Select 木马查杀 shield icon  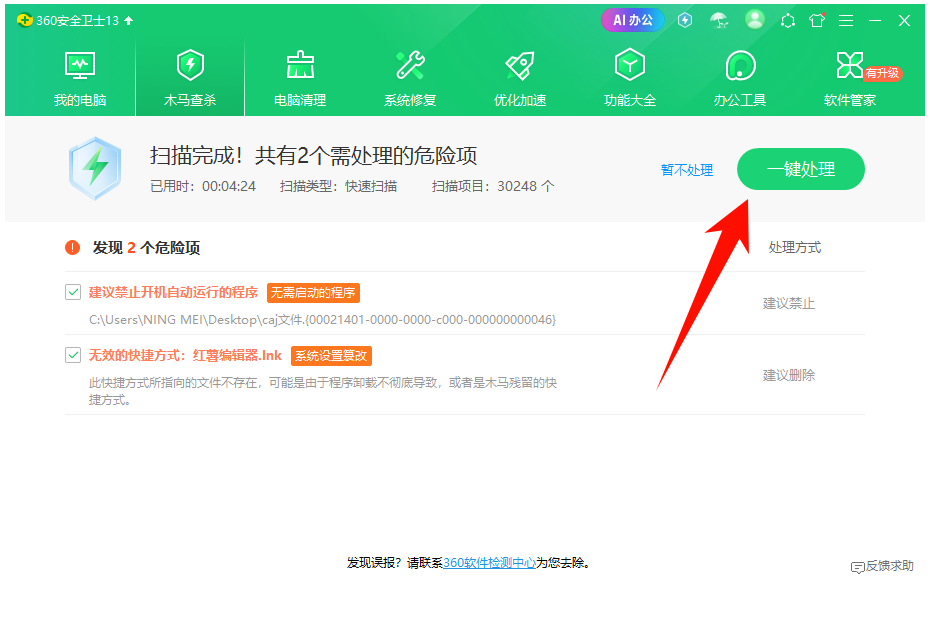[x=190, y=66]
